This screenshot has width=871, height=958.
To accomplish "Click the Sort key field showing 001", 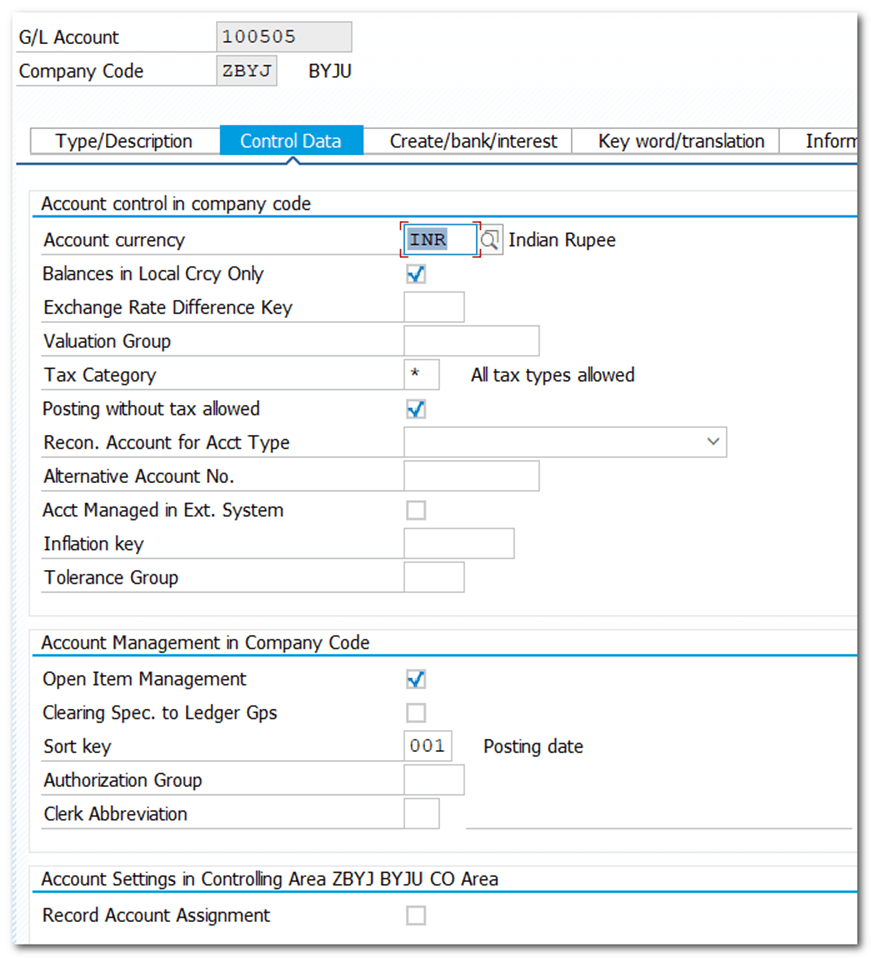I will [428, 746].
